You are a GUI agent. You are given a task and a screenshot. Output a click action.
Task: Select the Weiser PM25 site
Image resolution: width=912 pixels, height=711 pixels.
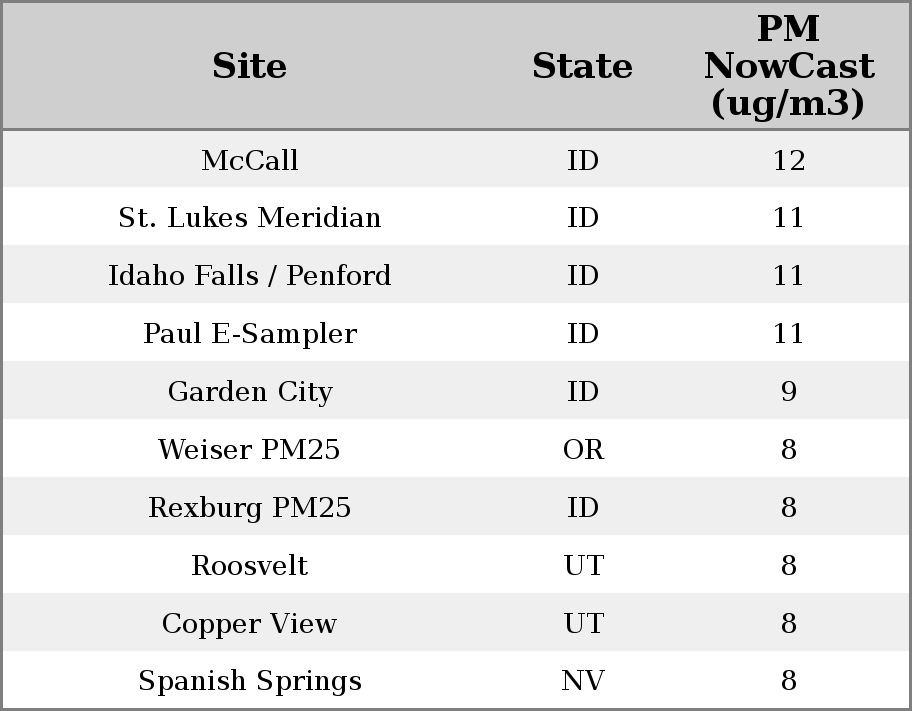pyautogui.click(x=250, y=450)
